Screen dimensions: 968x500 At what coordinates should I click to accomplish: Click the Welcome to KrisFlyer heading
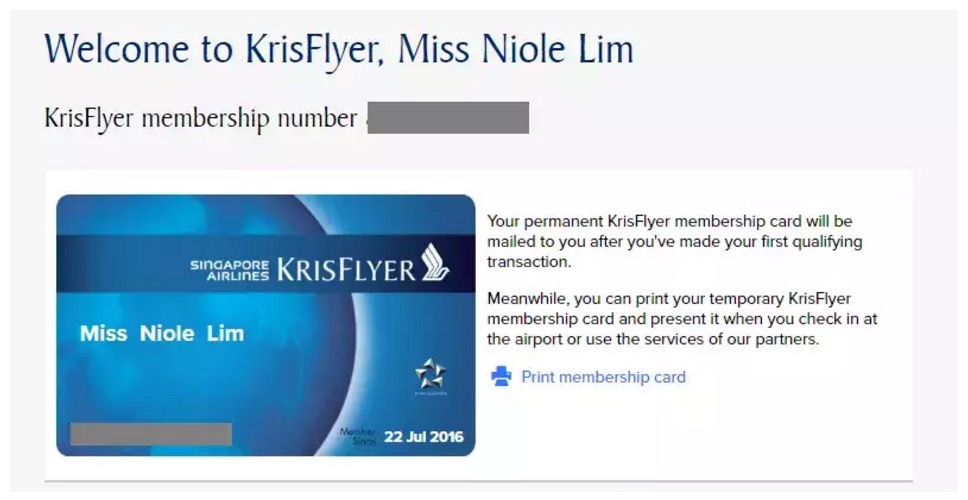(339, 49)
